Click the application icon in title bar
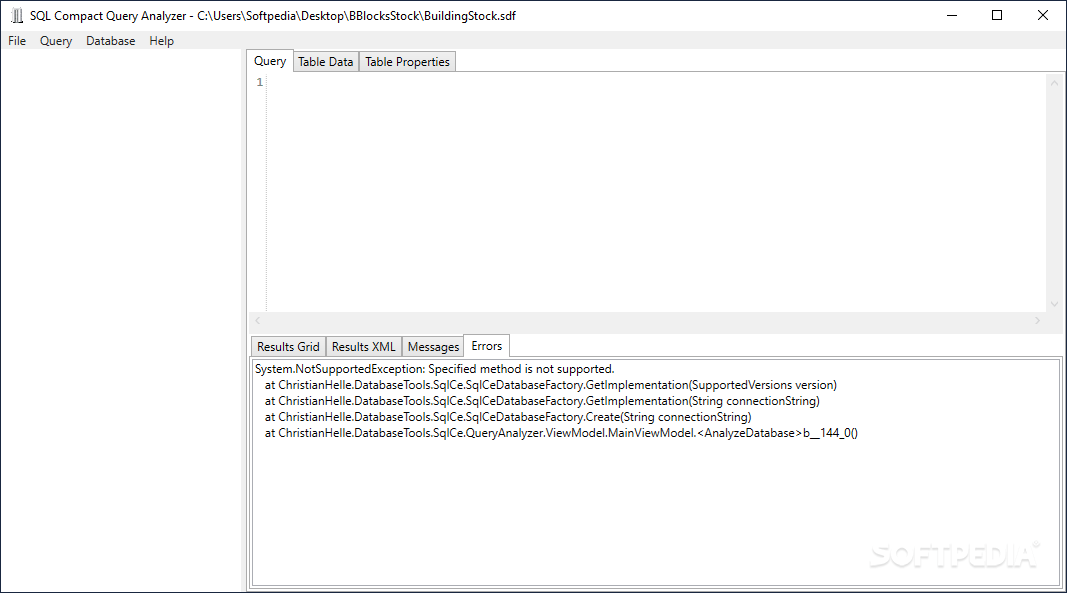The image size is (1067, 593). tap(17, 16)
